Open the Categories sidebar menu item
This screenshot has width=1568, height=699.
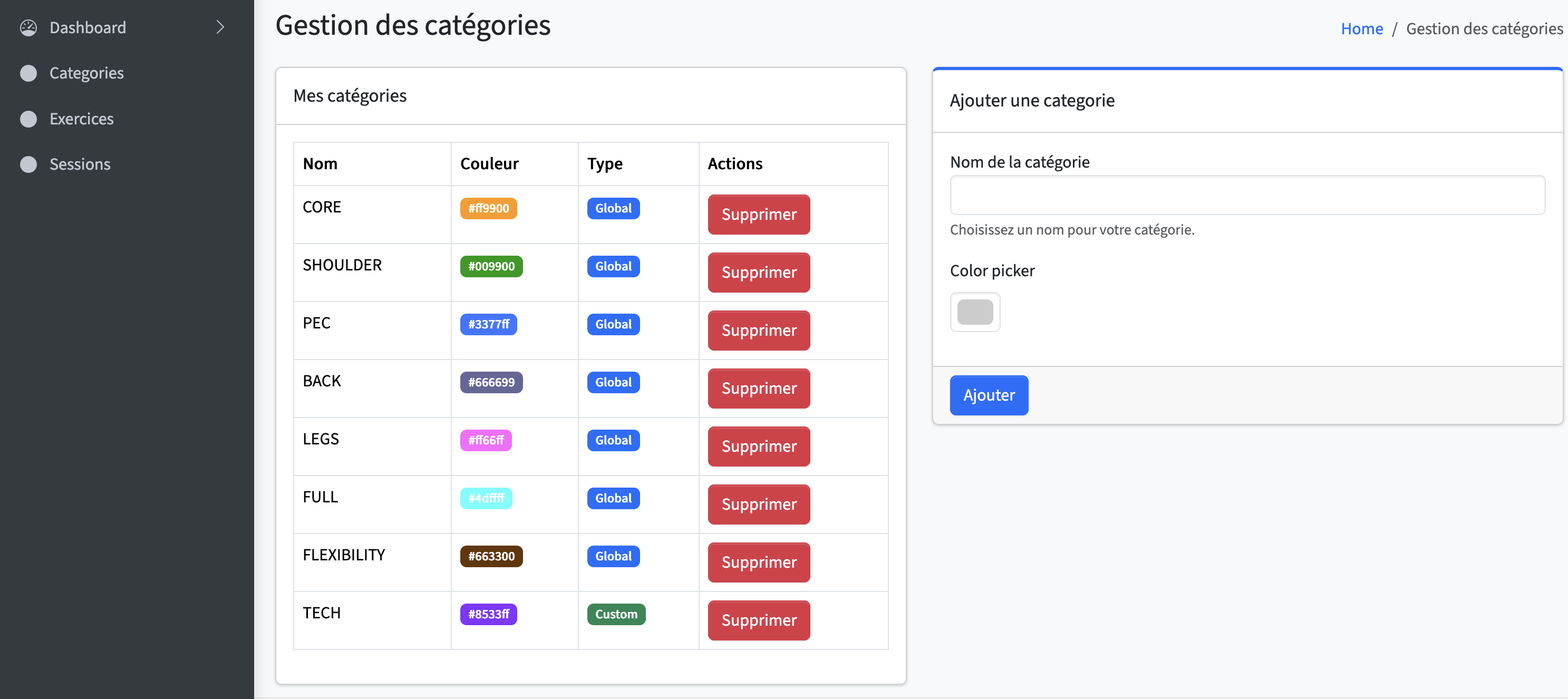(x=86, y=73)
